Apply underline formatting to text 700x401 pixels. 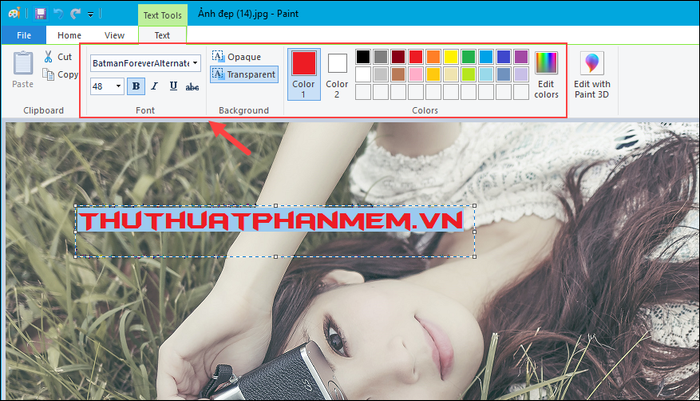click(x=173, y=86)
